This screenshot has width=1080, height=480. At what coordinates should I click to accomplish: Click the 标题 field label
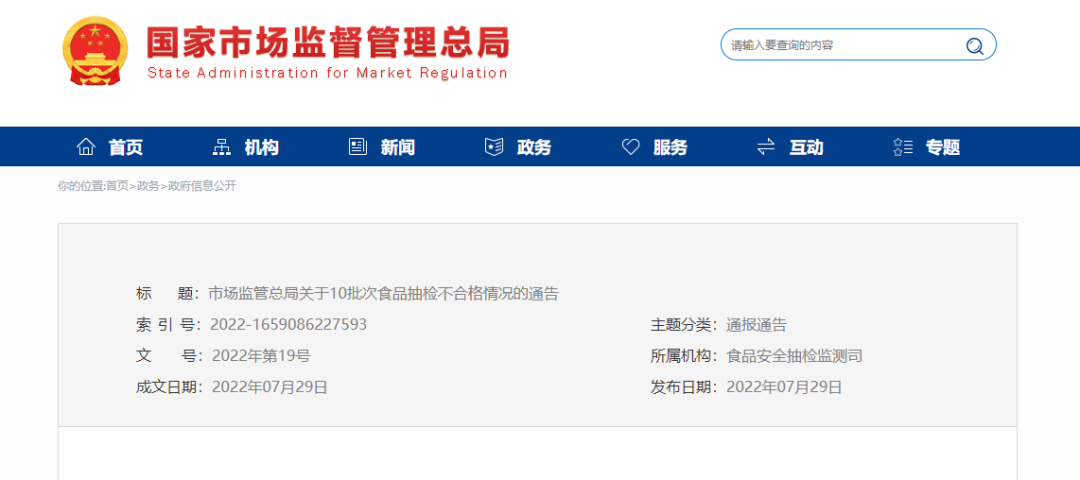coord(167,294)
